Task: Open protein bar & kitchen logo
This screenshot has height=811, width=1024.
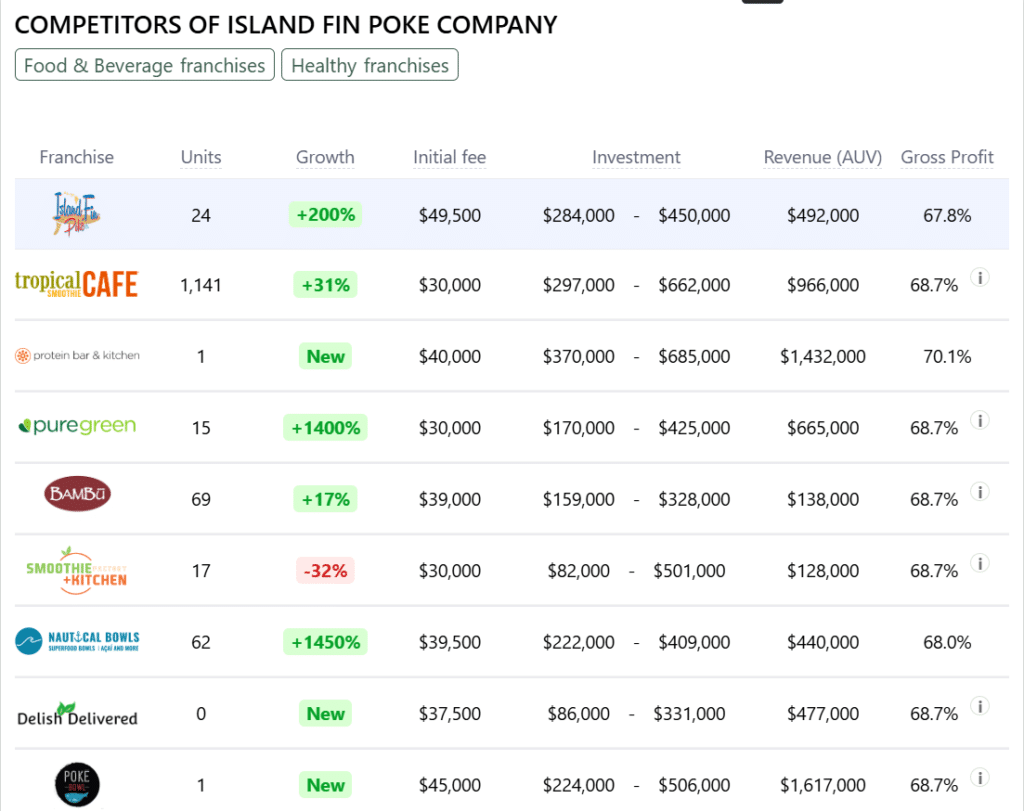Action: click(77, 356)
